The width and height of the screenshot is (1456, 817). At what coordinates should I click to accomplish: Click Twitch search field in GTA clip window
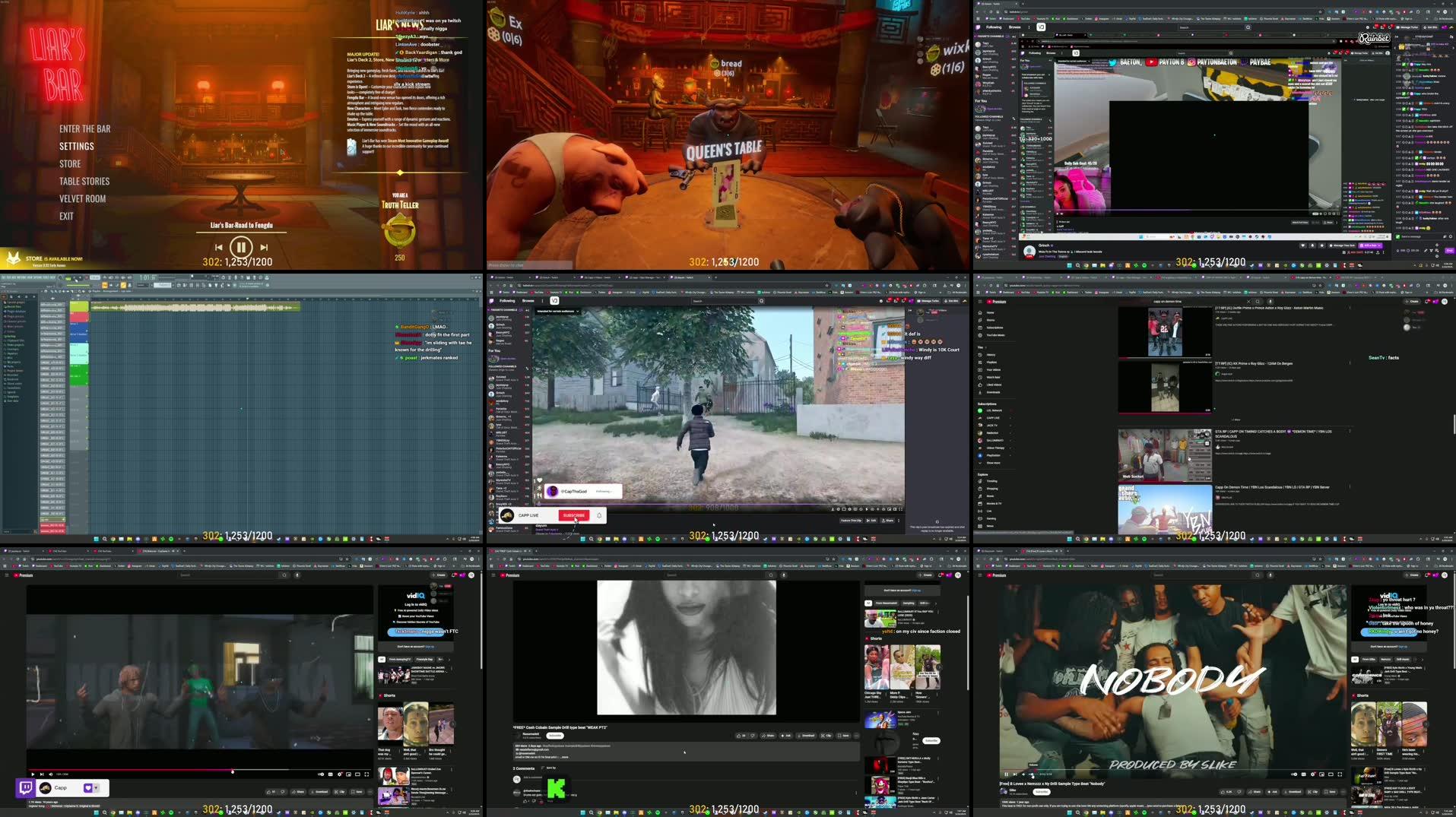tap(725, 301)
